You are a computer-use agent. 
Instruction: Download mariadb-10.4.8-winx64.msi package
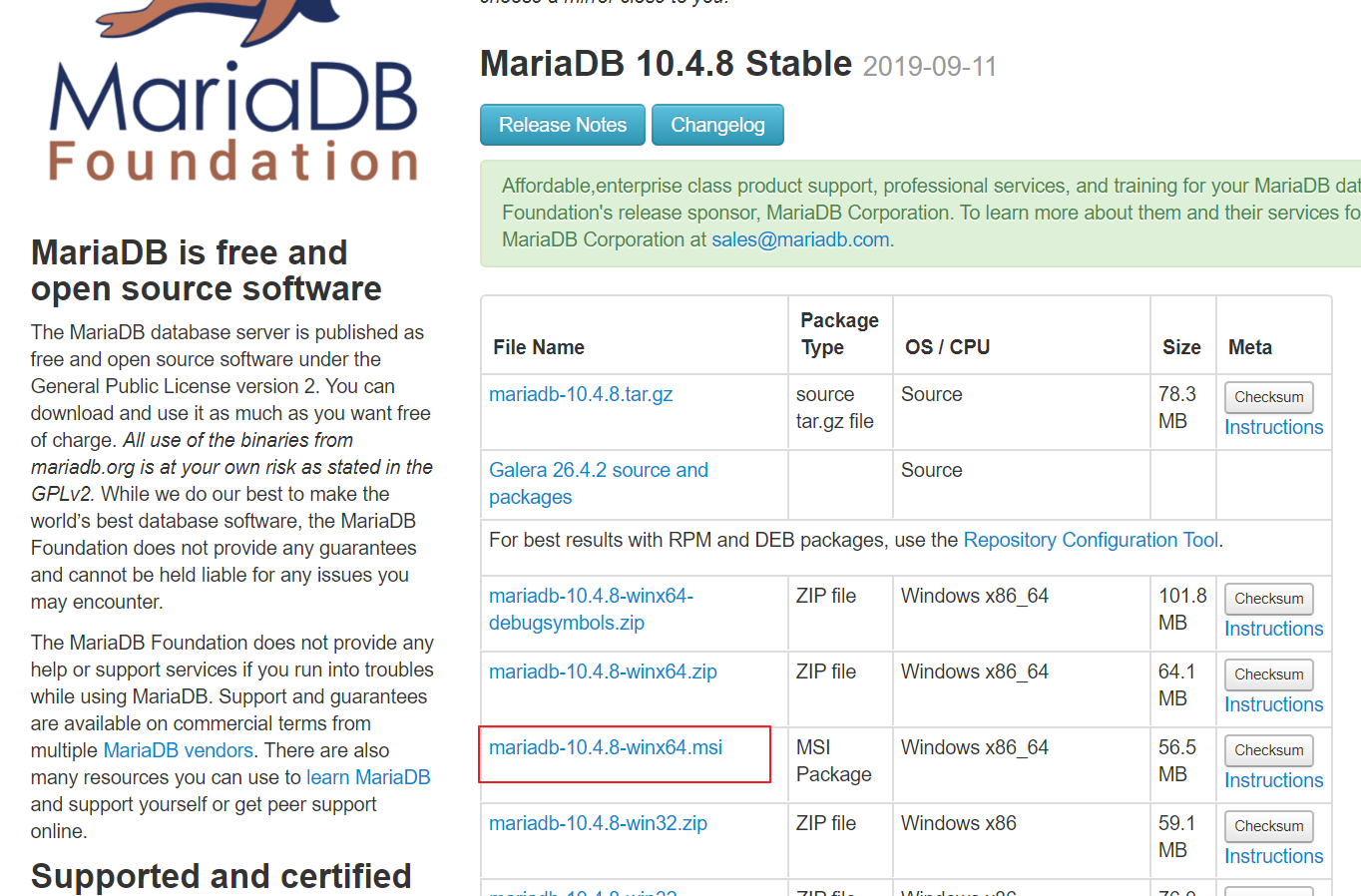pyautogui.click(x=606, y=747)
